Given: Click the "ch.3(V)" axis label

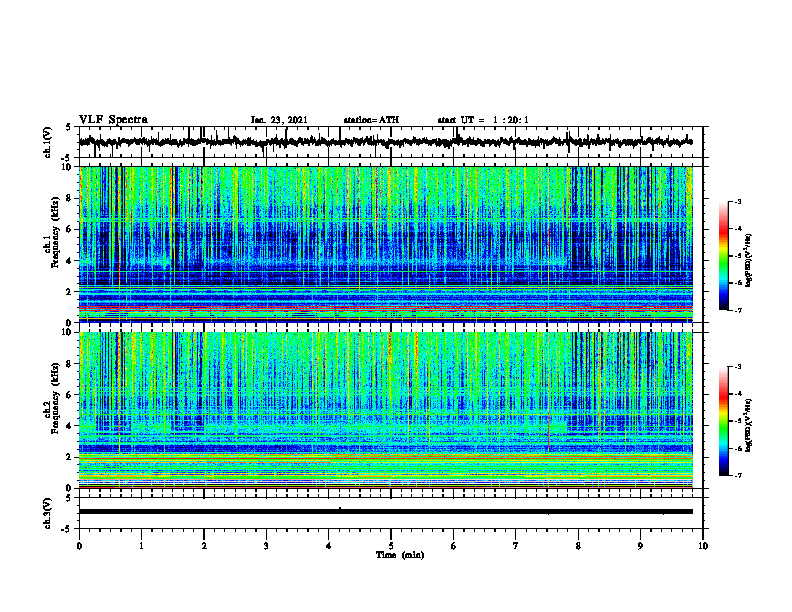Looking at the screenshot, I should [x=48, y=514].
